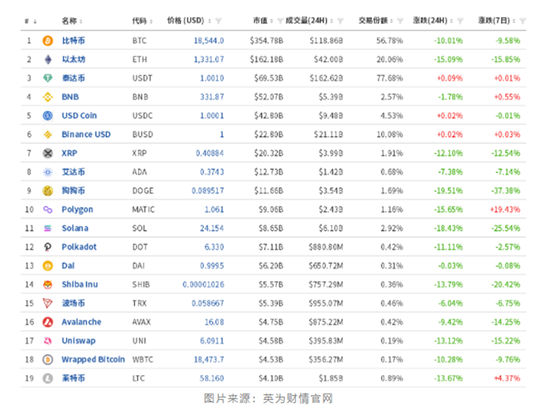556x412 pixels.
Task: Sort table by the # rank column
Action: point(31,21)
